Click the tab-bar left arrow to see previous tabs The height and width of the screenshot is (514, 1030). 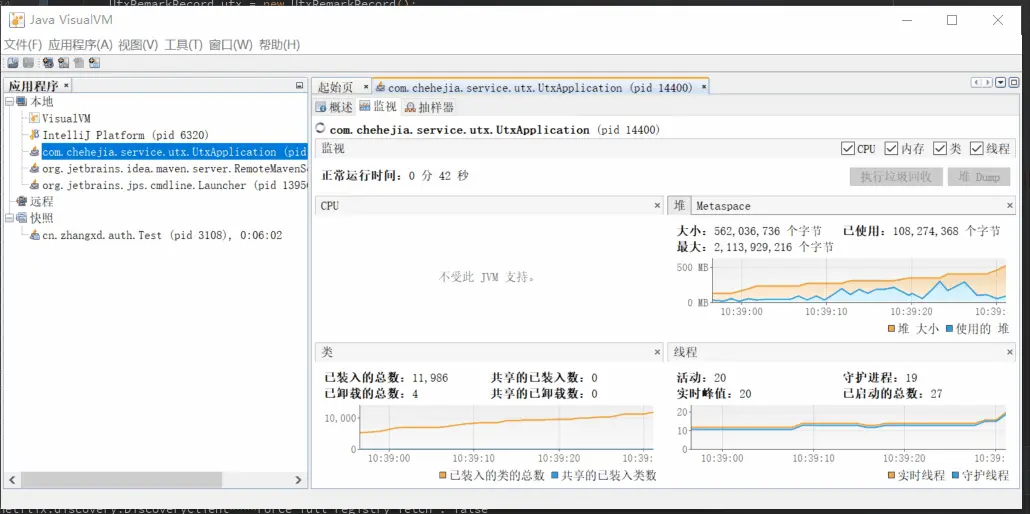pos(977,82)
